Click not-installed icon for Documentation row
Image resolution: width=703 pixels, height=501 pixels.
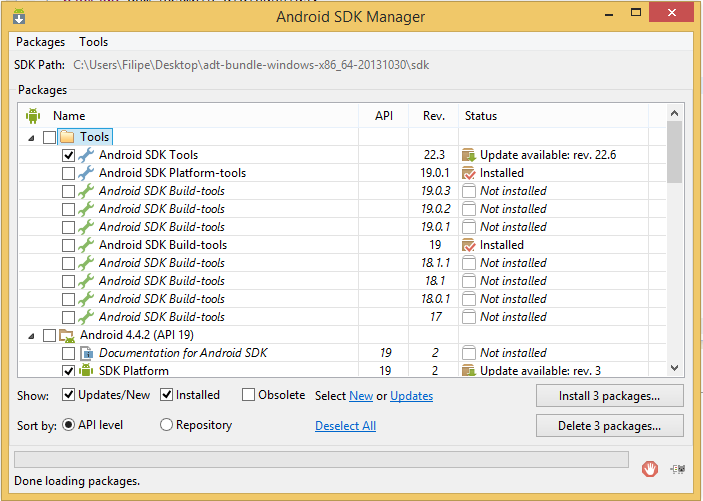point(469,353)
